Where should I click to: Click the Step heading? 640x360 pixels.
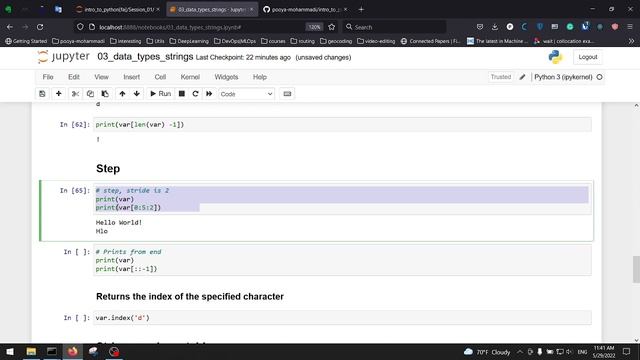108,169
